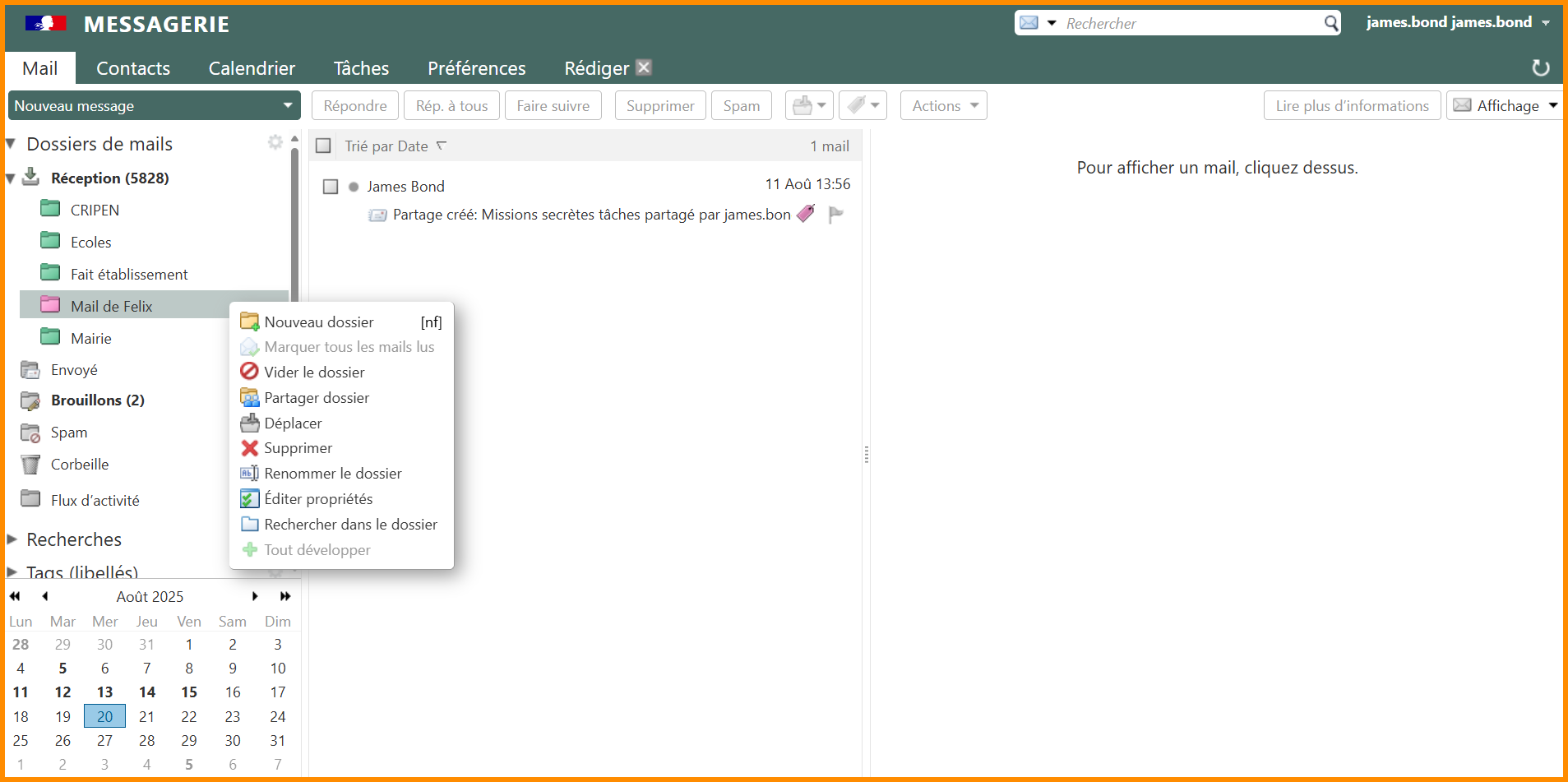Expand the Nouveau message dropdown arrow
The height and width of the screenshot is (782, 1568).
click(x=288, y=105)
